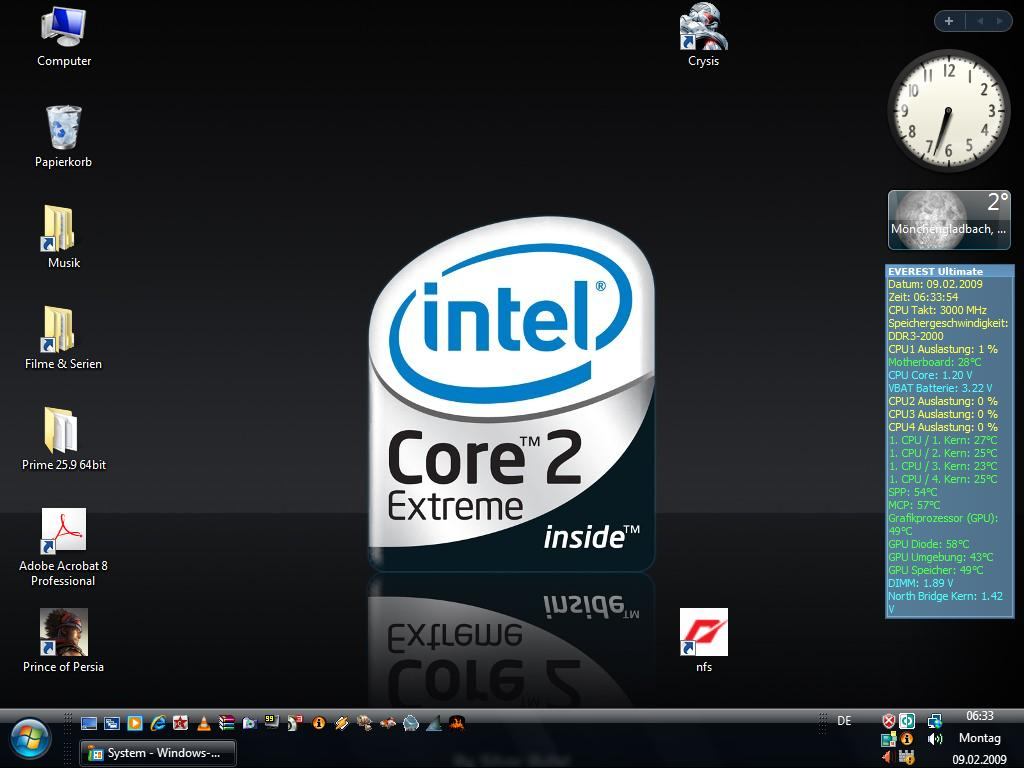The image size is (1024, 768).
Task: Launch EVEREST orange info Quick Launch icon
Action: tap(319, 723)
